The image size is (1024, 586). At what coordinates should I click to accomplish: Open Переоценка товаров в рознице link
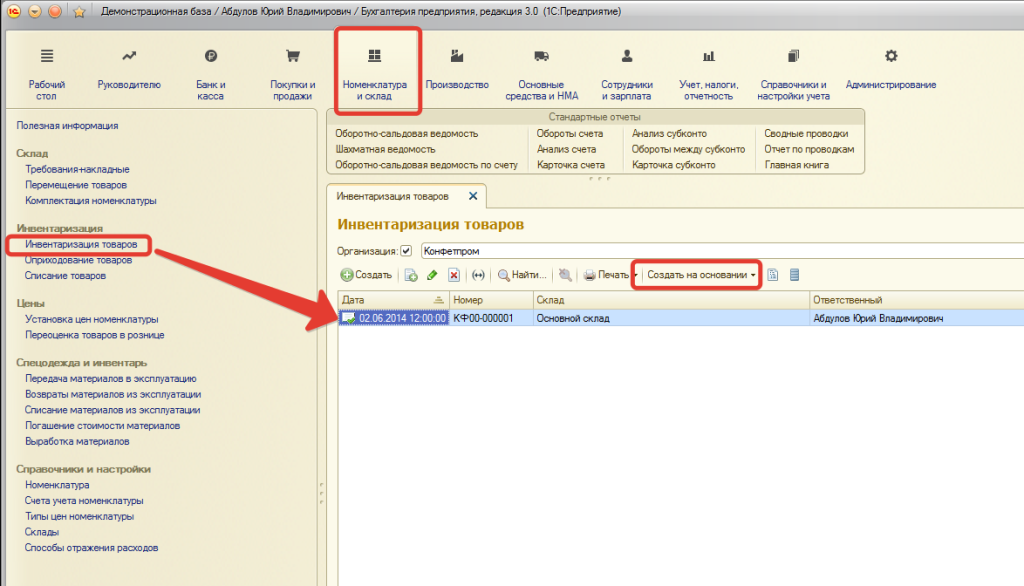(x=95, y=335)
